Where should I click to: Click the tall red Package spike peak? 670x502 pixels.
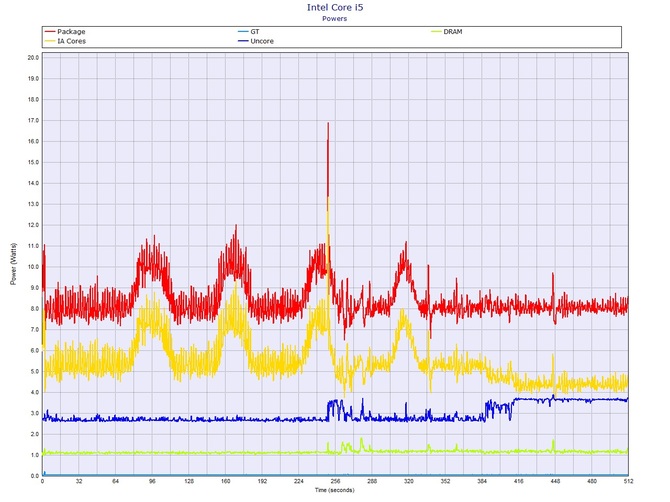click(x=328, y=124)
